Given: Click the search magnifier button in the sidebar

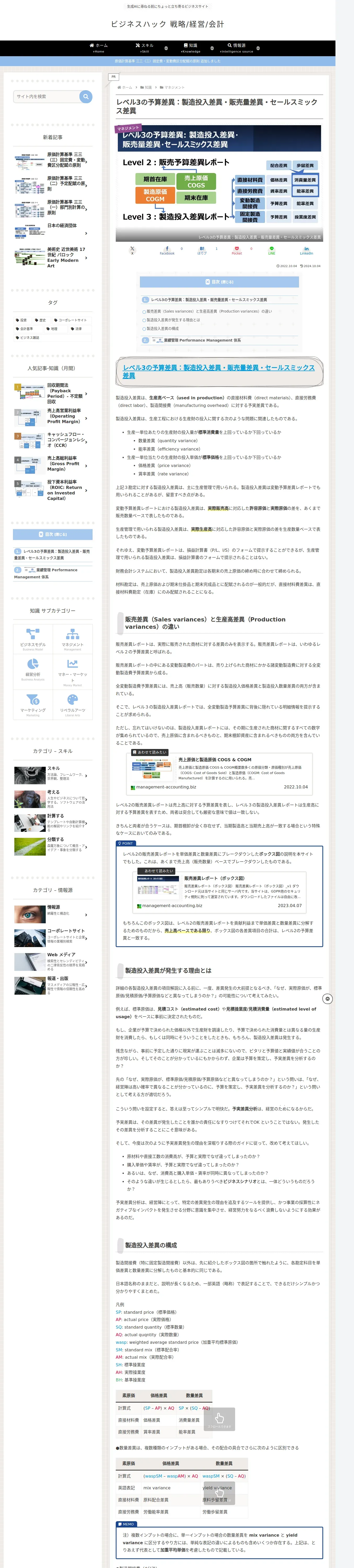Looking at the screenshot, I should (86, 96).
